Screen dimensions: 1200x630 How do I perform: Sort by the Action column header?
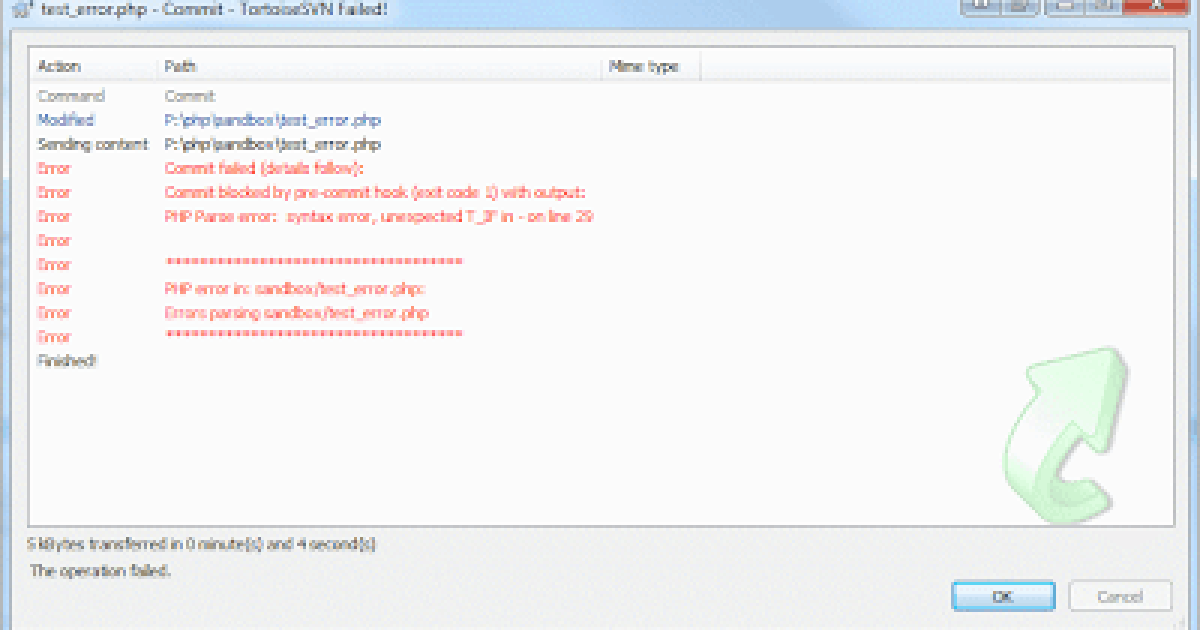[x=59, y=67]
